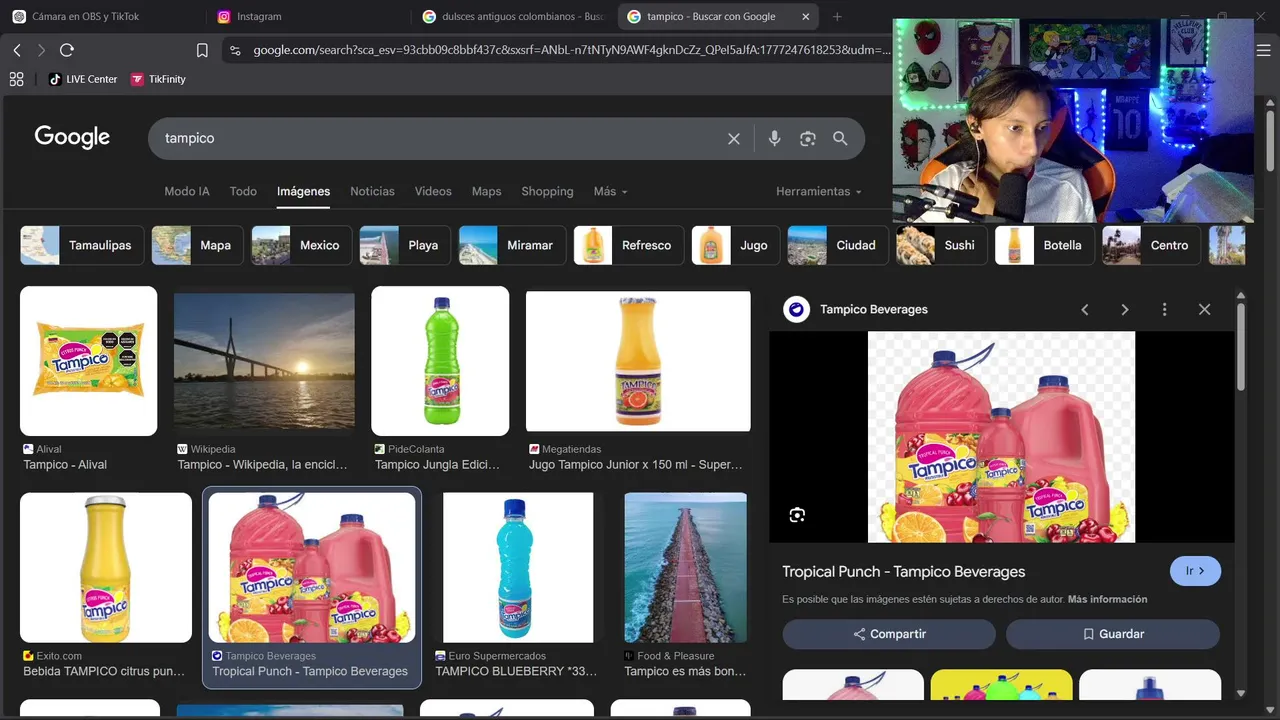1280x720 pixels.
Task: Select the Jugo filter chip
Action: (735, 245)
